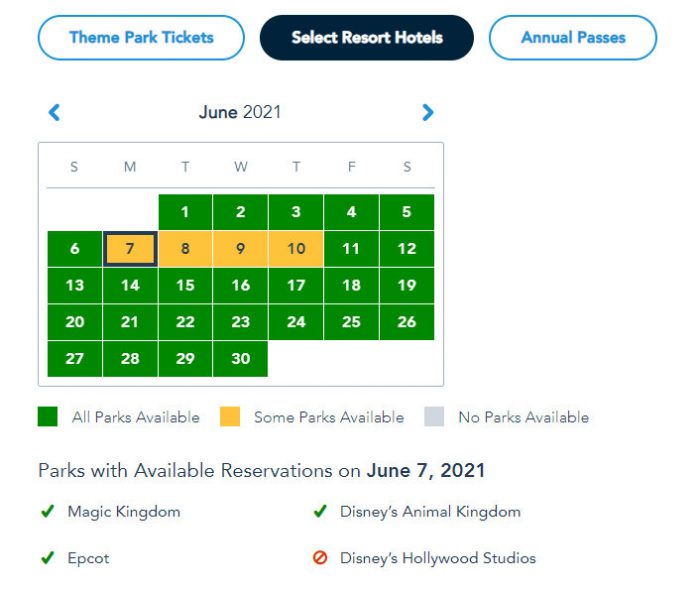The height and width of the screenshot is (591, 700).
Task: Go to previous month with left chevron
Action: click(x=55, y=113)
